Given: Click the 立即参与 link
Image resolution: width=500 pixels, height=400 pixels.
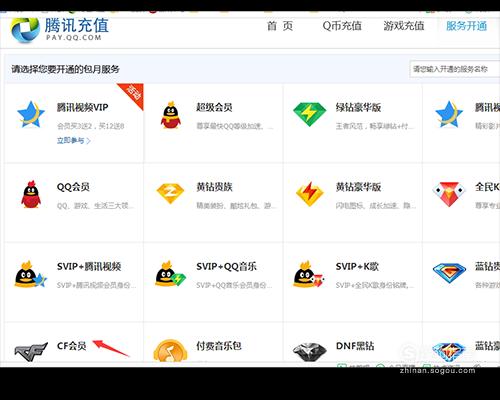Looking at the screenshot, I should click(x=74, y=141).
